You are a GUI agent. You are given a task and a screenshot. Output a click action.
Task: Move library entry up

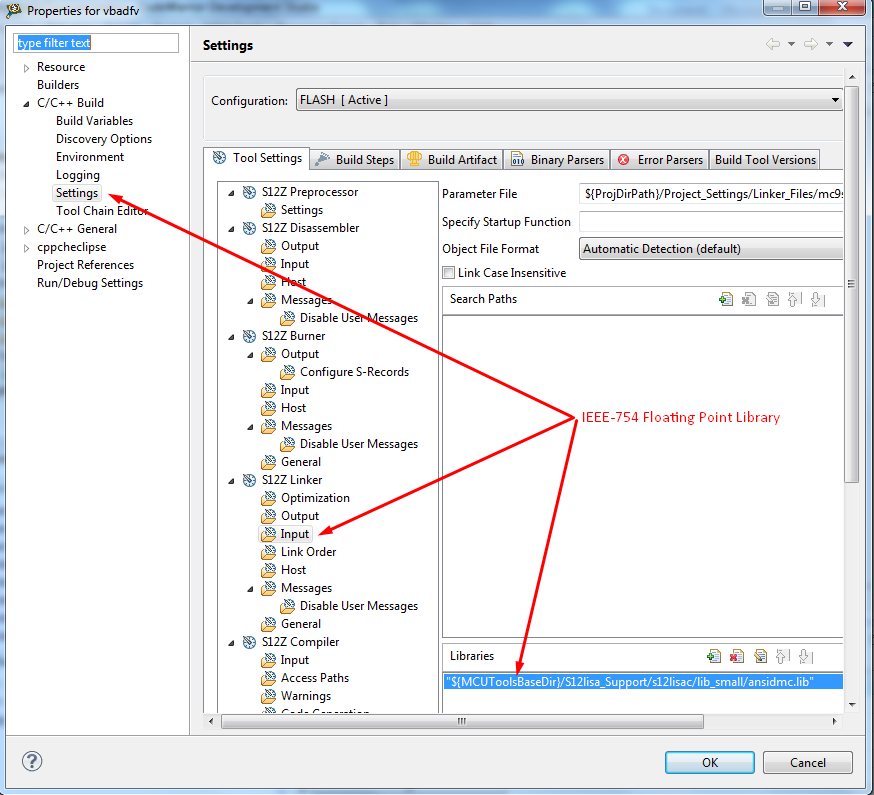(783, 656)
